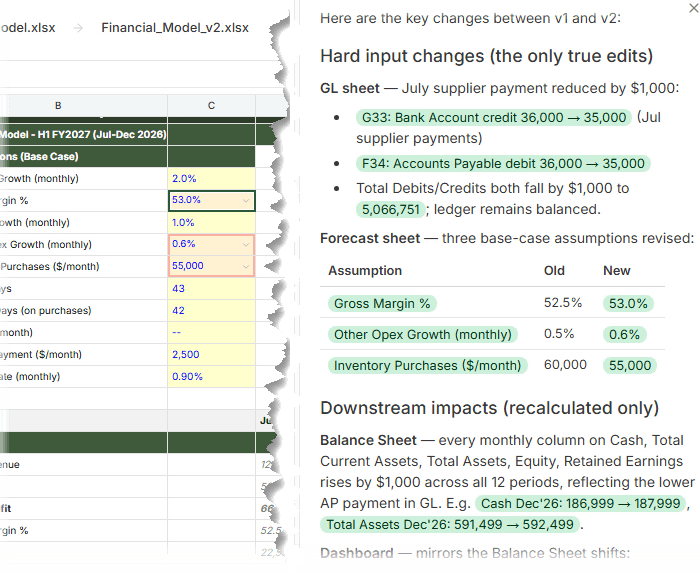Click the arrow between the file names
The width and height of the screenshot is (700, 574).
click(78, 28)
